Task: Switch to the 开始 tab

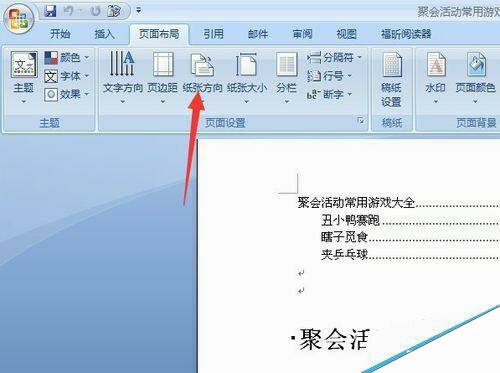Action: [x=60, y=34]
